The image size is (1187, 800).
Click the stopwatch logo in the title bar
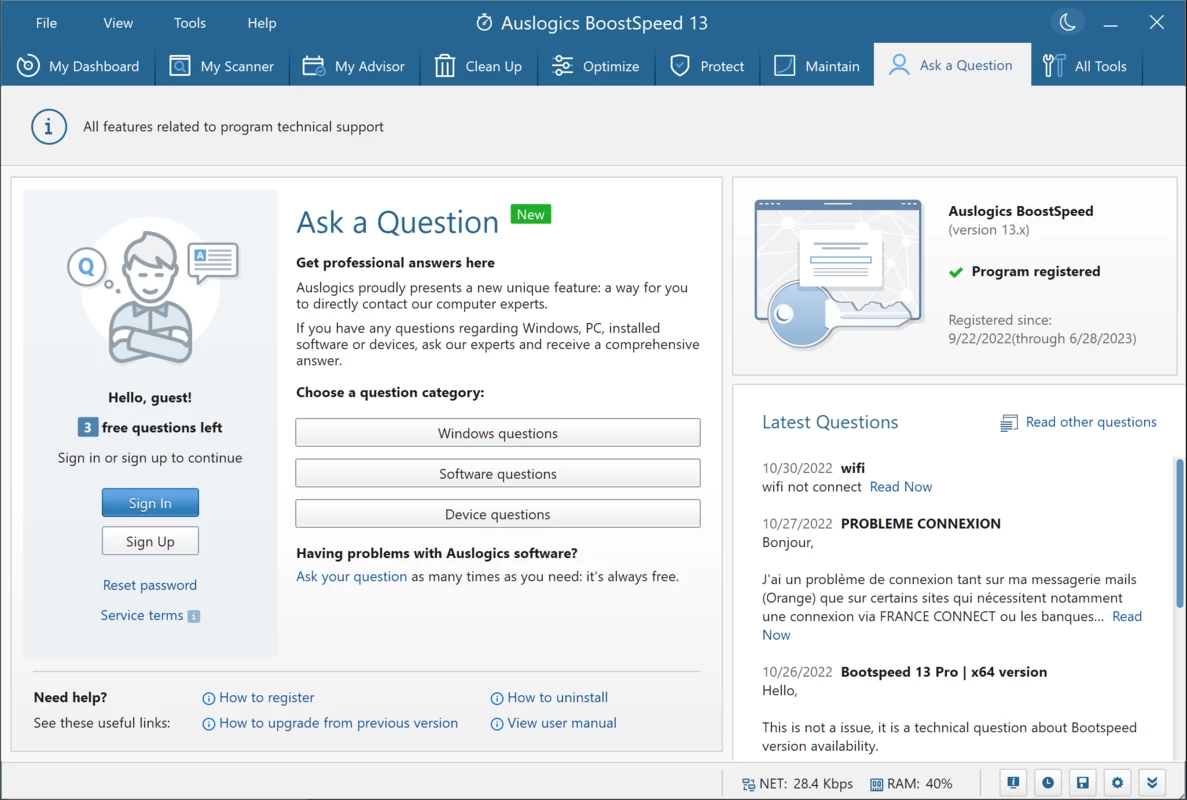click(484, 23)
